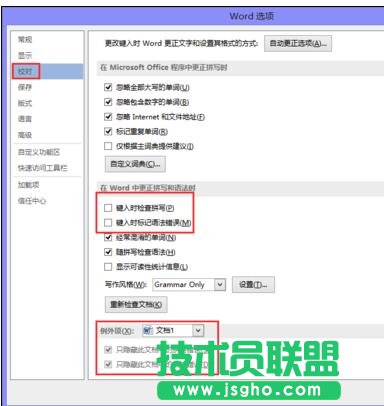Enable 键入时检查拼写(P) checkbox

(108, 208)
